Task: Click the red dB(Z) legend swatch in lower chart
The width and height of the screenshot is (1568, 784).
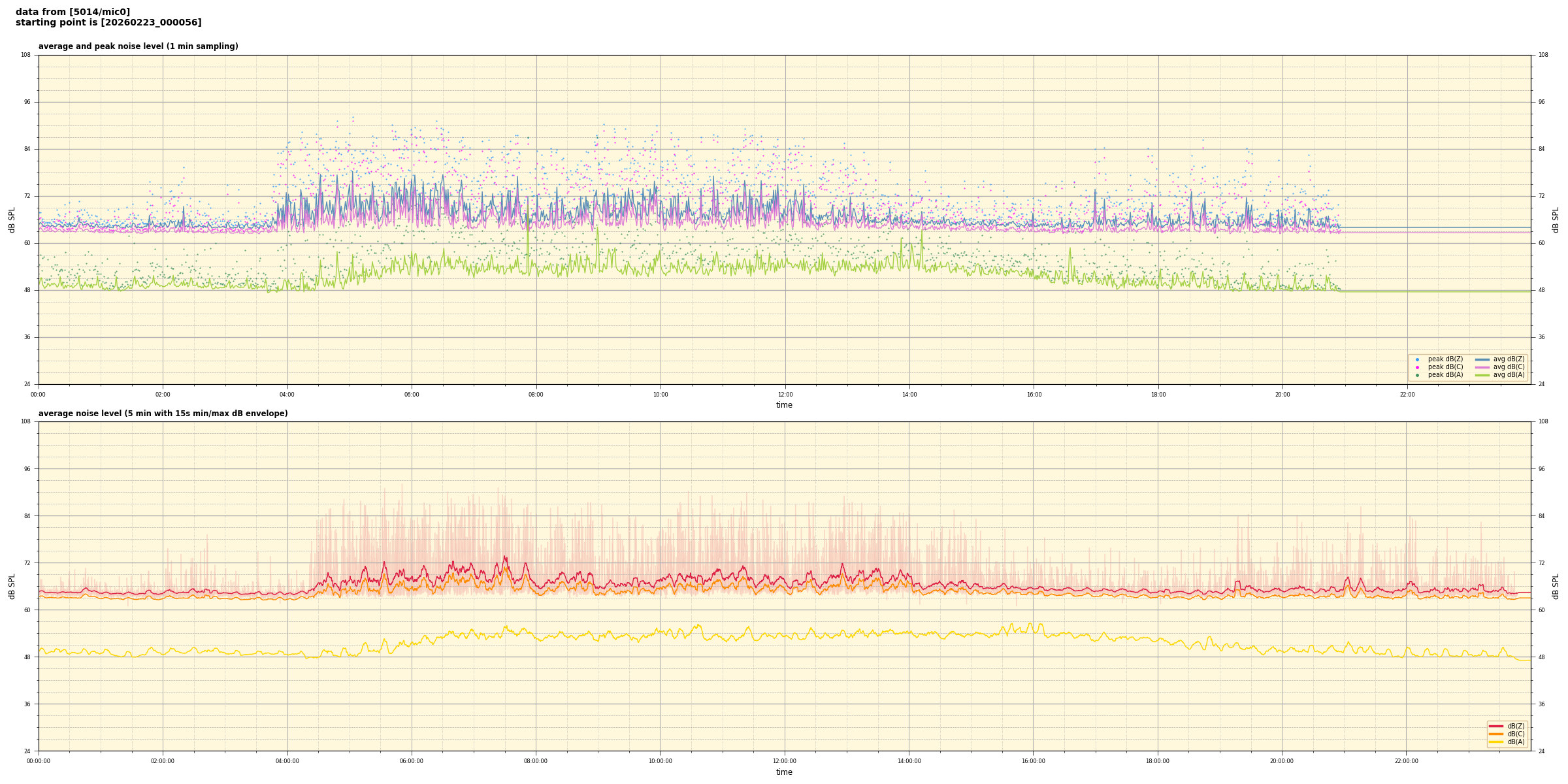Action: pyautogui.click(x=1495, y=726)
